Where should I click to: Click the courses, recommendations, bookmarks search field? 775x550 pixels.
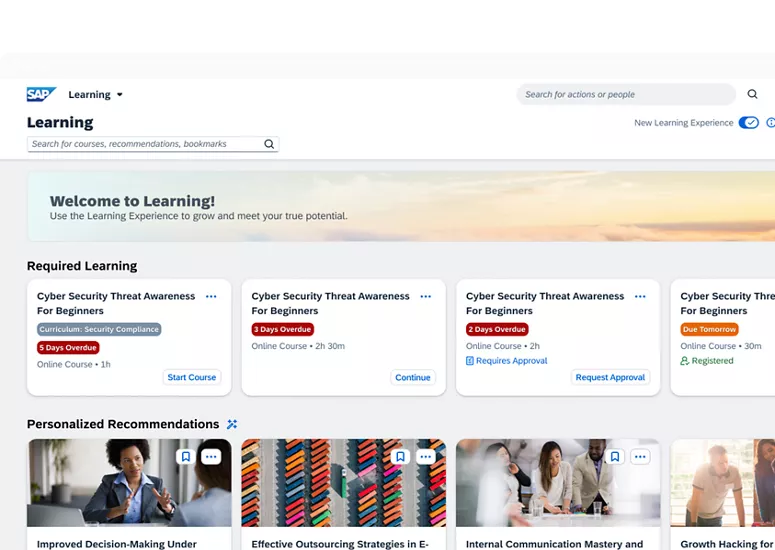pyautogui.click(x=145, y=144)
